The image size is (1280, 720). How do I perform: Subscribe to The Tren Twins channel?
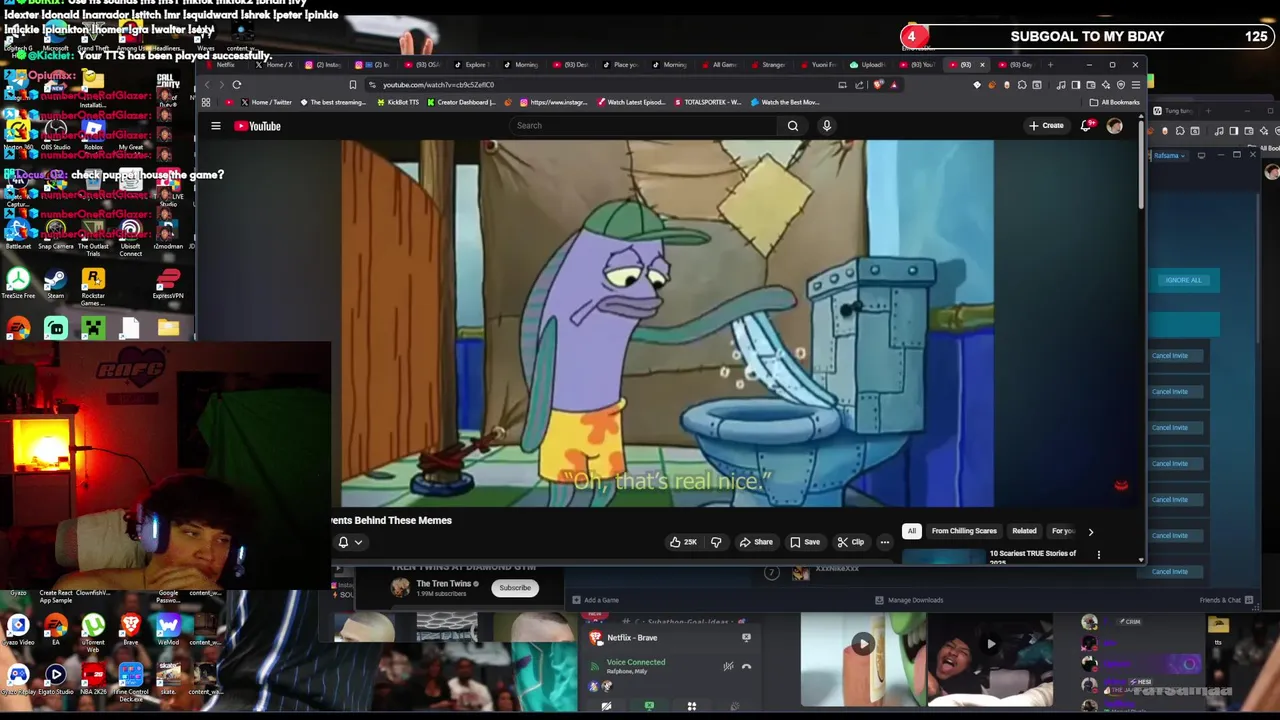[x=515, y=588]
